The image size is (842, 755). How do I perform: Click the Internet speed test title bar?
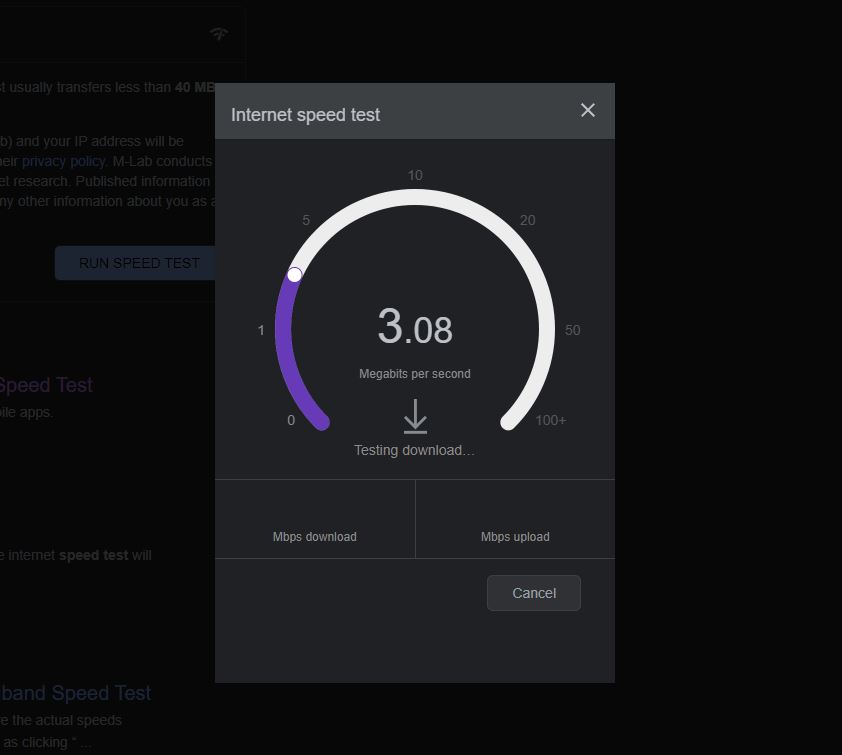point(304,115)
